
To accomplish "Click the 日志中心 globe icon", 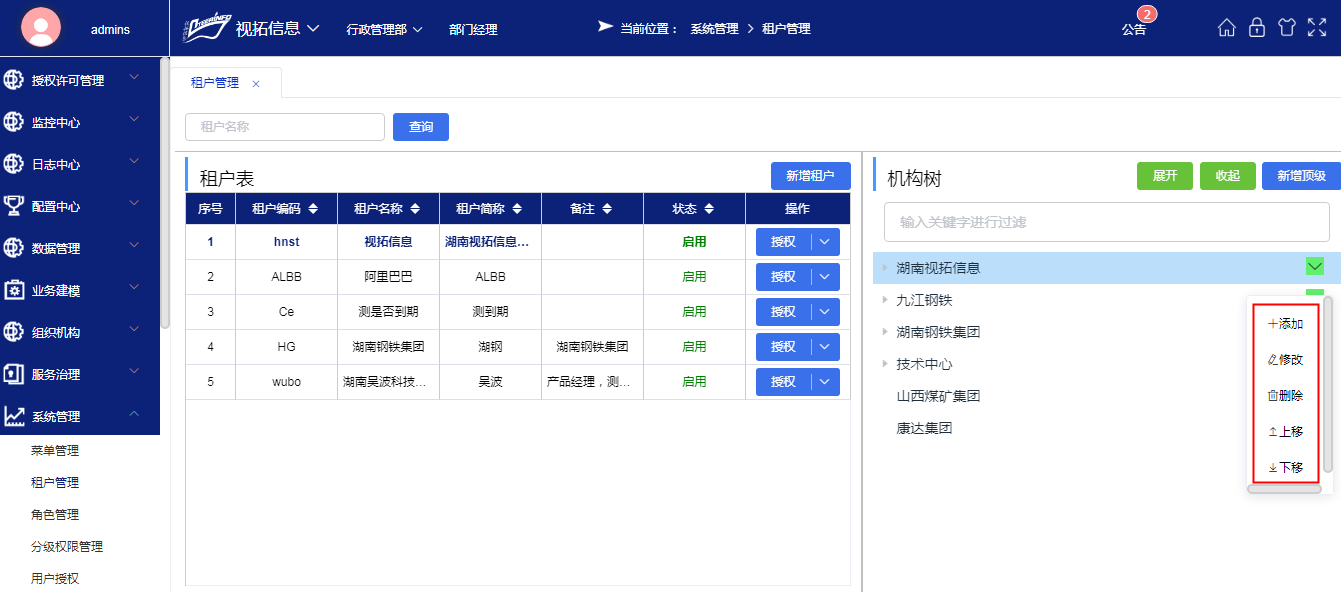I will click(x=14, y=164).
